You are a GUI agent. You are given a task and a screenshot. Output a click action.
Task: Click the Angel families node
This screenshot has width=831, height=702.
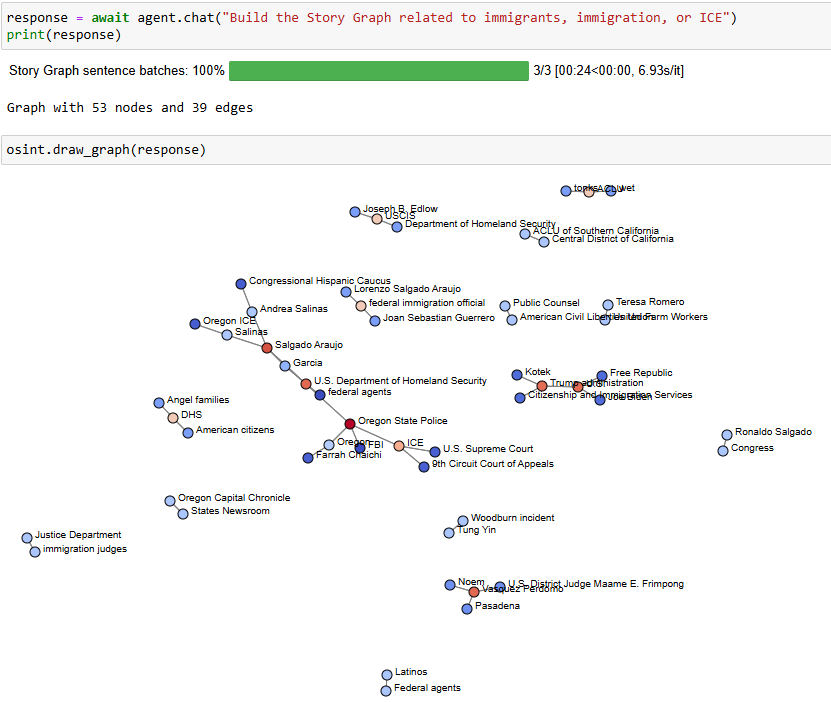pos(159,403)
